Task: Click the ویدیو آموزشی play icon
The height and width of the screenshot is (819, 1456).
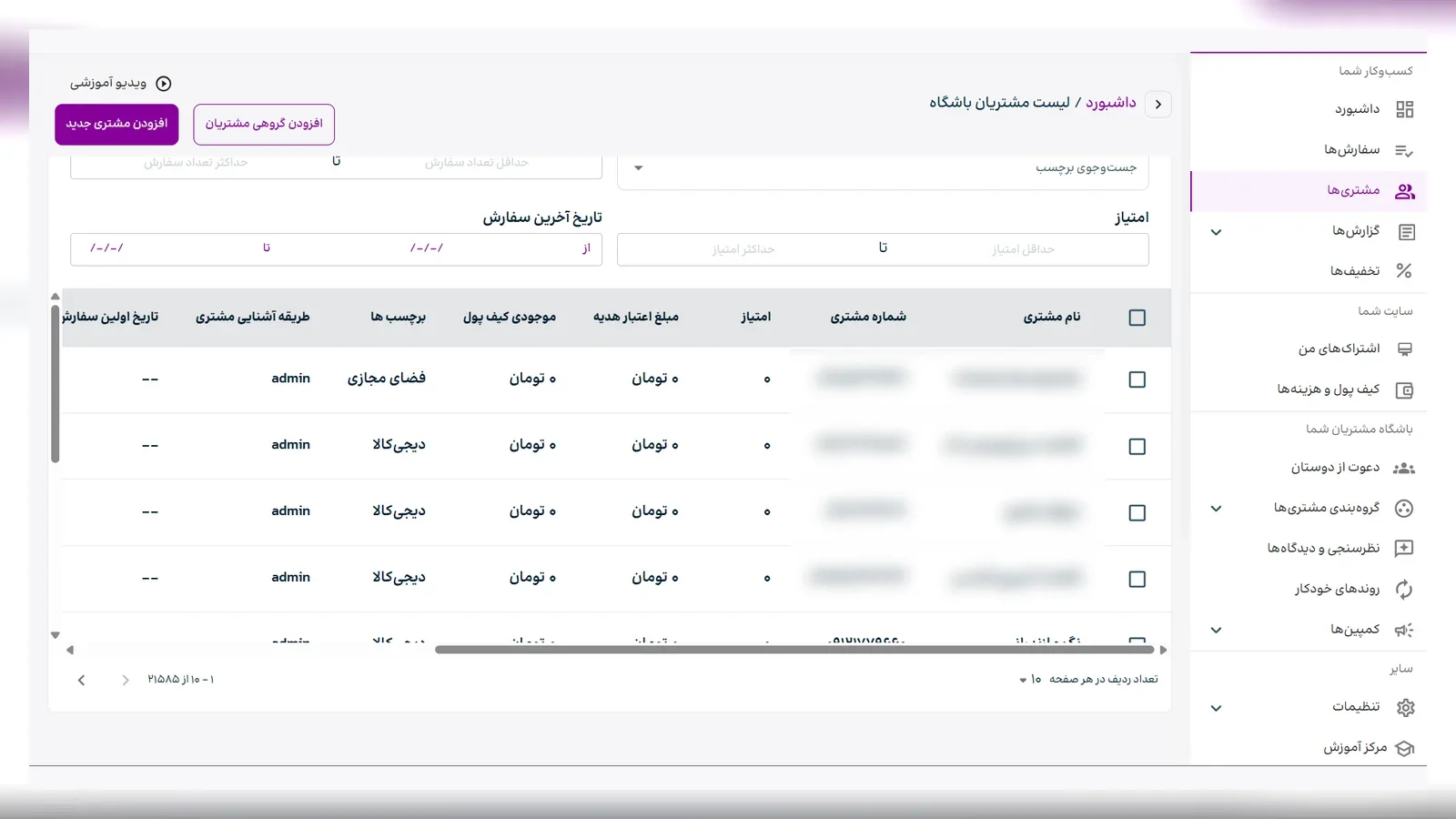Action: 164,84
